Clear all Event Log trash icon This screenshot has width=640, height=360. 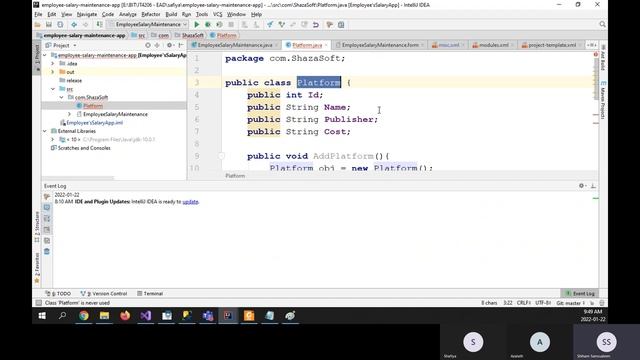(47, 251)
